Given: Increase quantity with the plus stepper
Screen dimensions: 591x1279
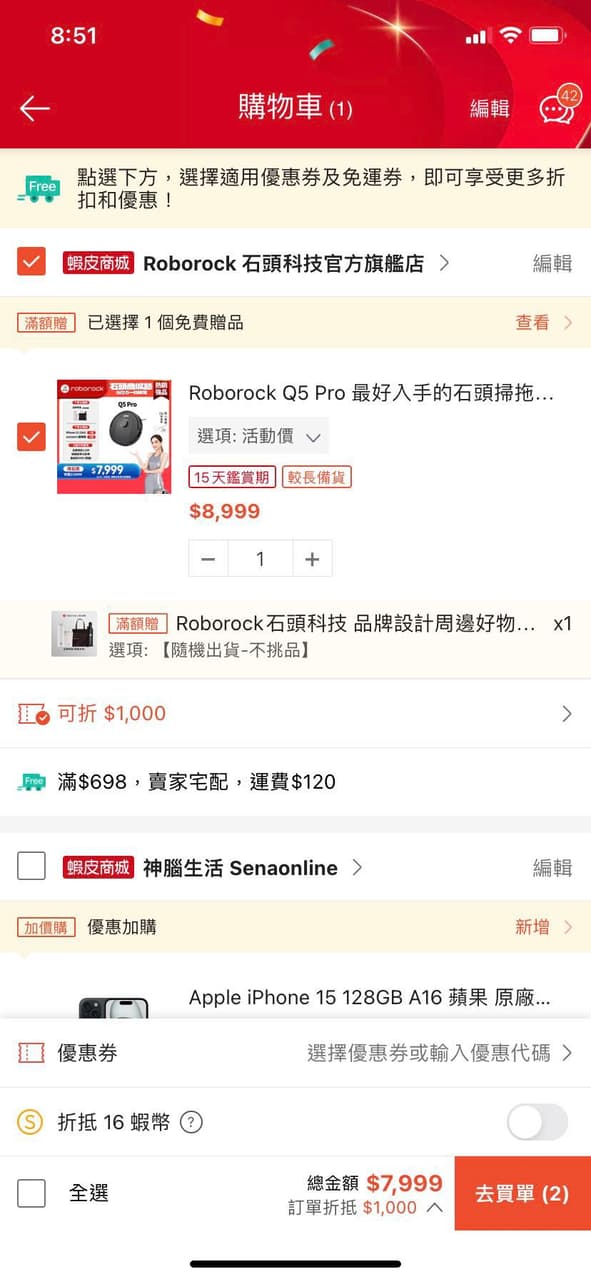Looking at the screenshot, I should point(312,558).
